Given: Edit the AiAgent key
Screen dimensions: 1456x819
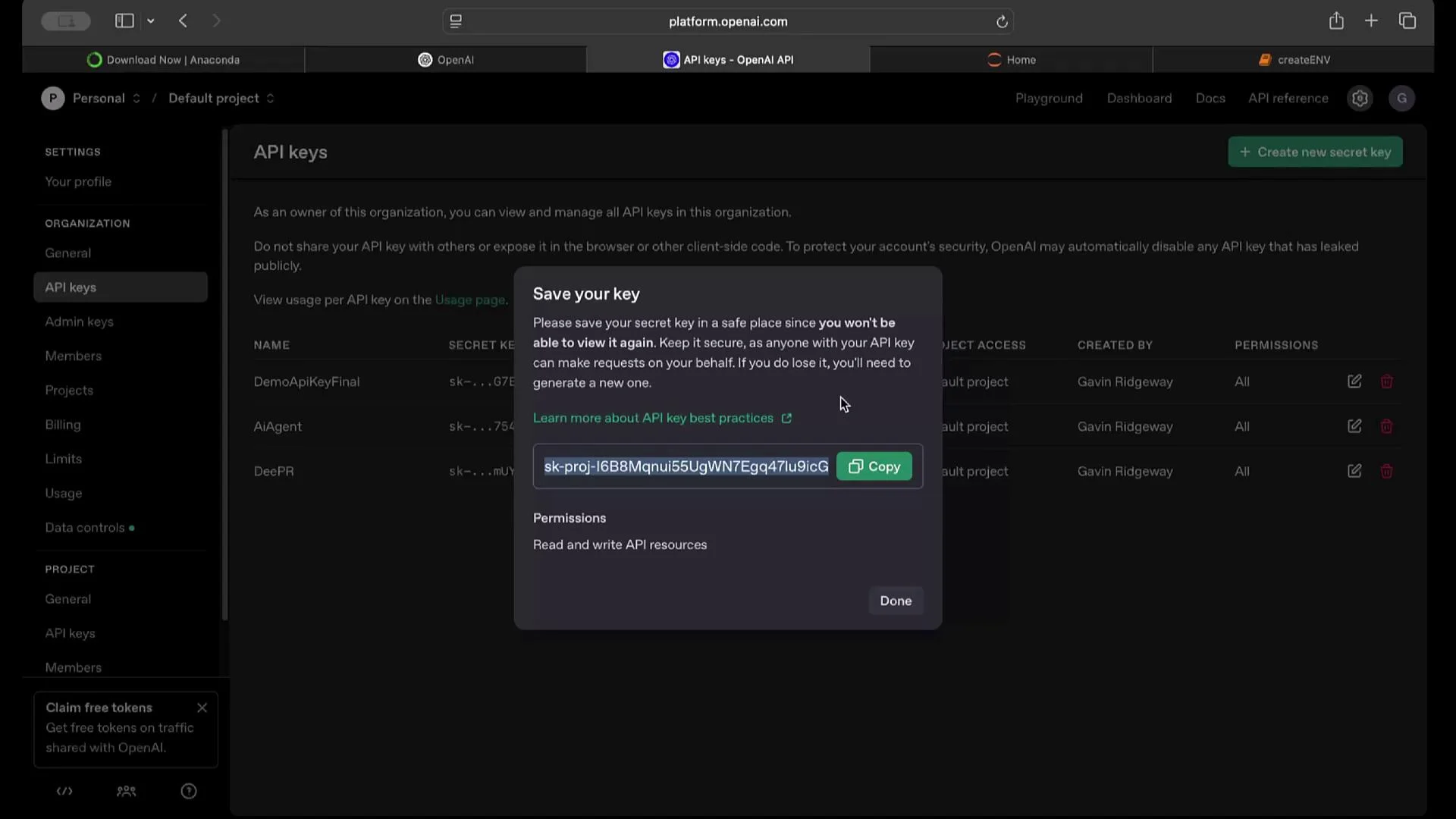Looking at the screenshot, I should coord(1354,426).
